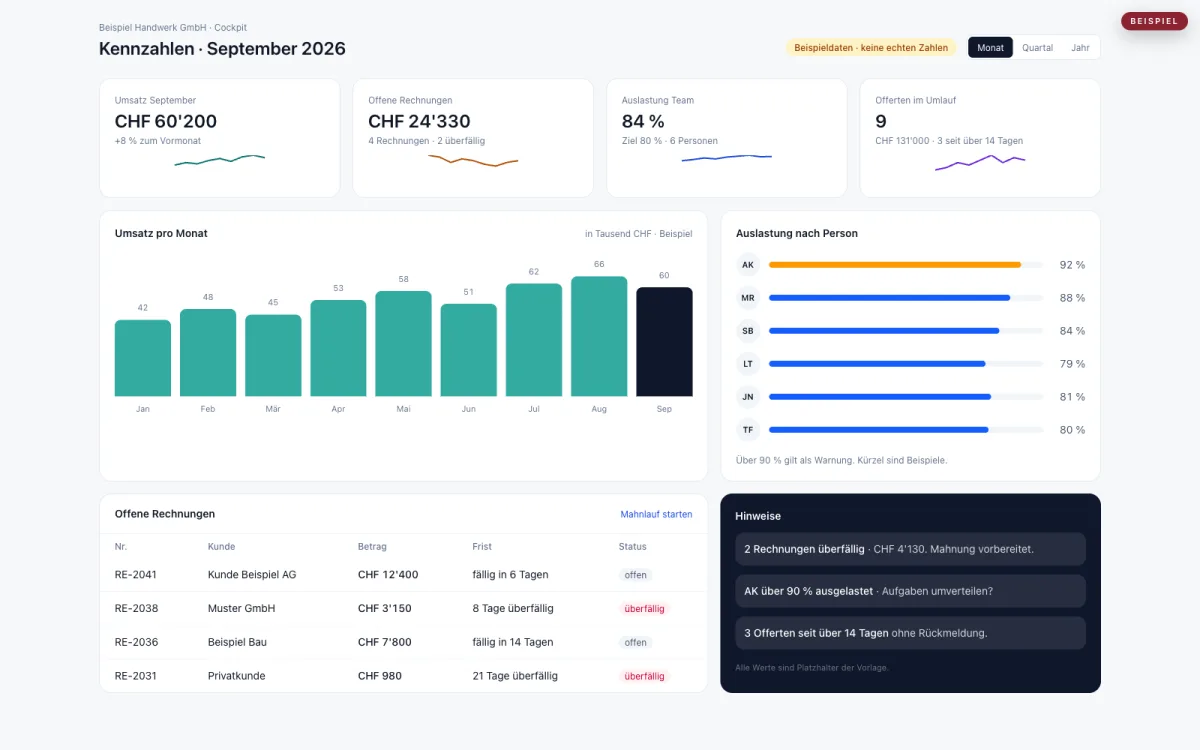Select the Jan bar in revenue chart

143,358
